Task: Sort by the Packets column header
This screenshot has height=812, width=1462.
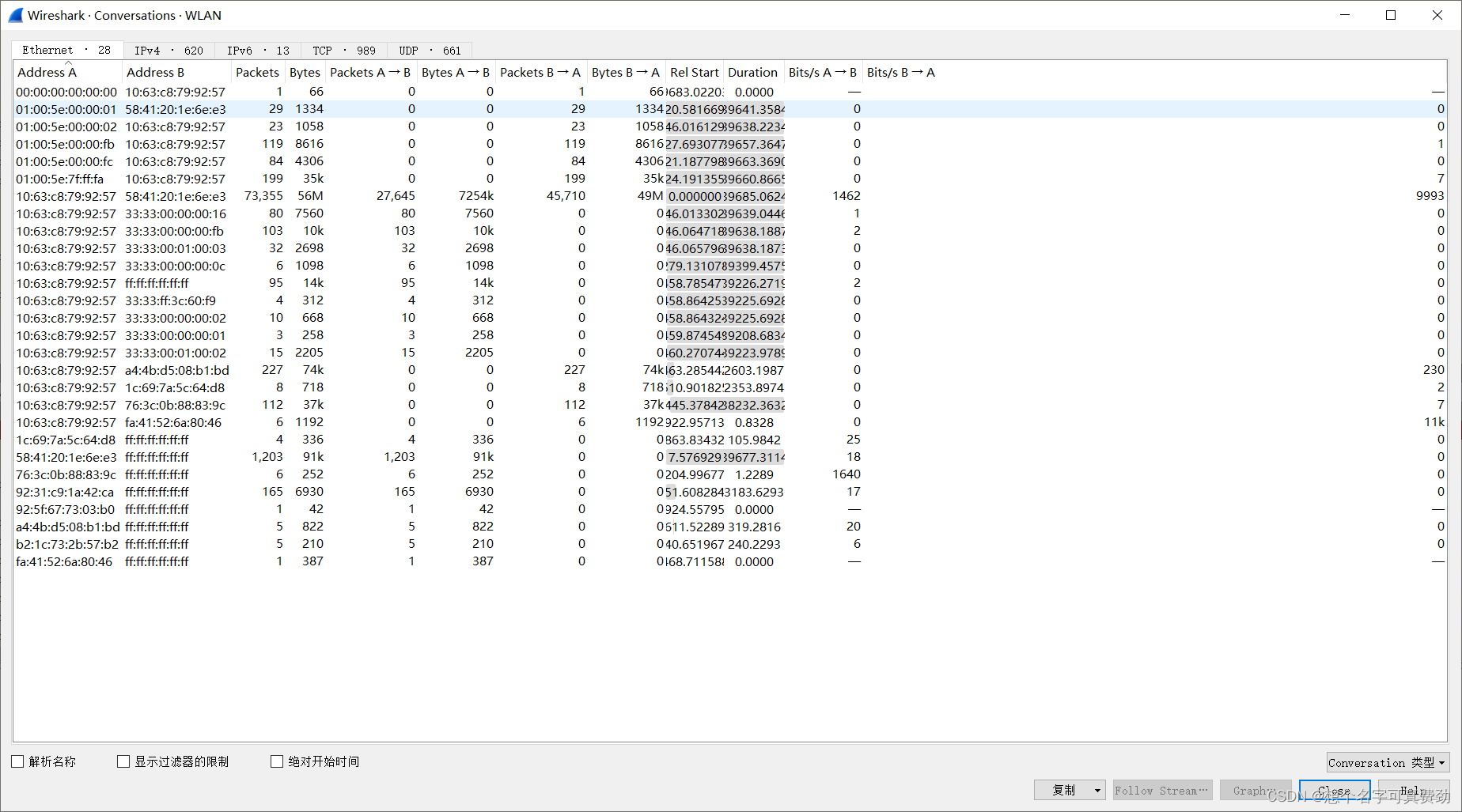Action: click(258, 72)
